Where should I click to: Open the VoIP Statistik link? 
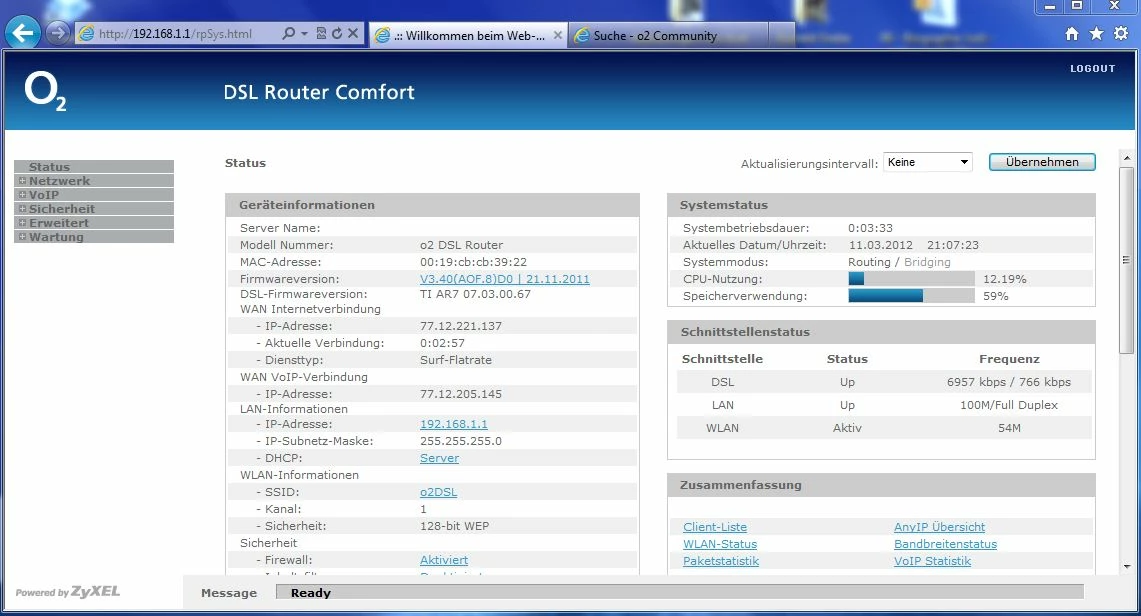click(x=932, y=561)
